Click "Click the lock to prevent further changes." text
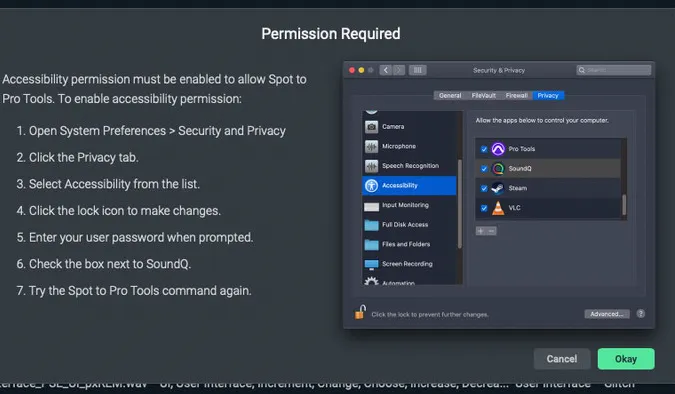Viewport: 675px width, 394px height. (x=430, y=315)
